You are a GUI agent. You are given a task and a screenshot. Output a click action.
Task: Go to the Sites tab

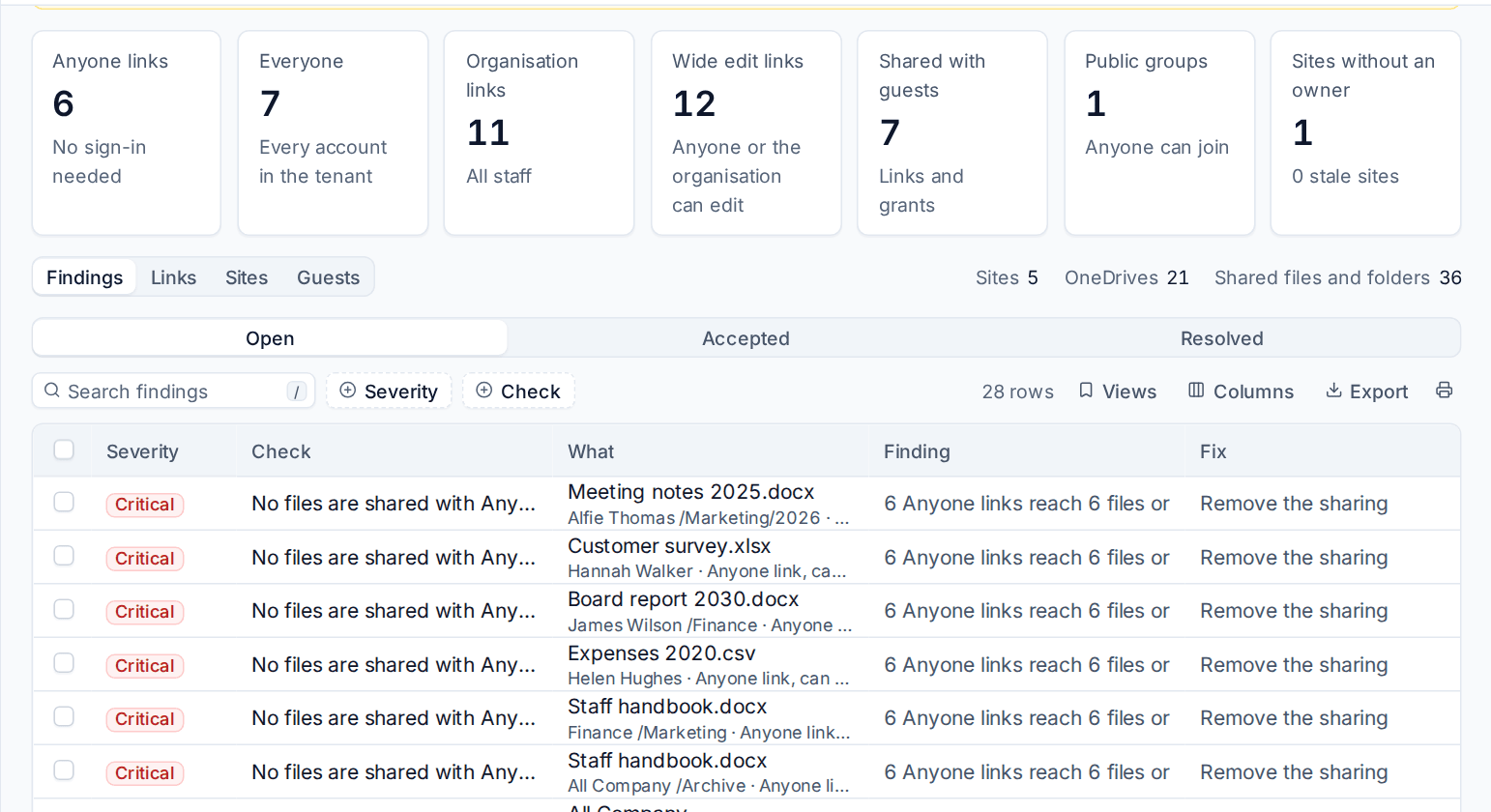pos(247,277)
